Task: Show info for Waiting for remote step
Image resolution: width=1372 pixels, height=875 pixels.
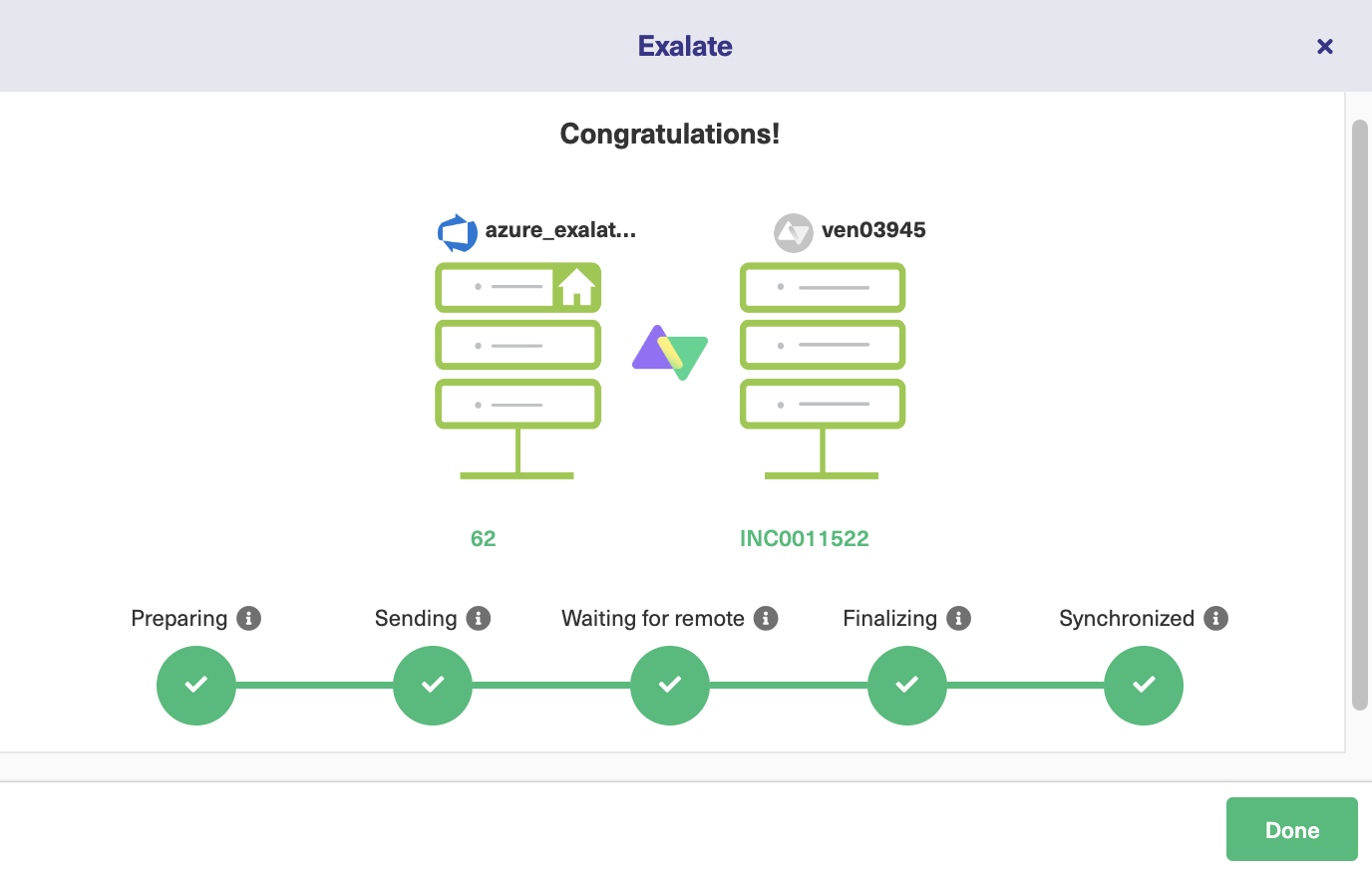Action: coord(766,618)
